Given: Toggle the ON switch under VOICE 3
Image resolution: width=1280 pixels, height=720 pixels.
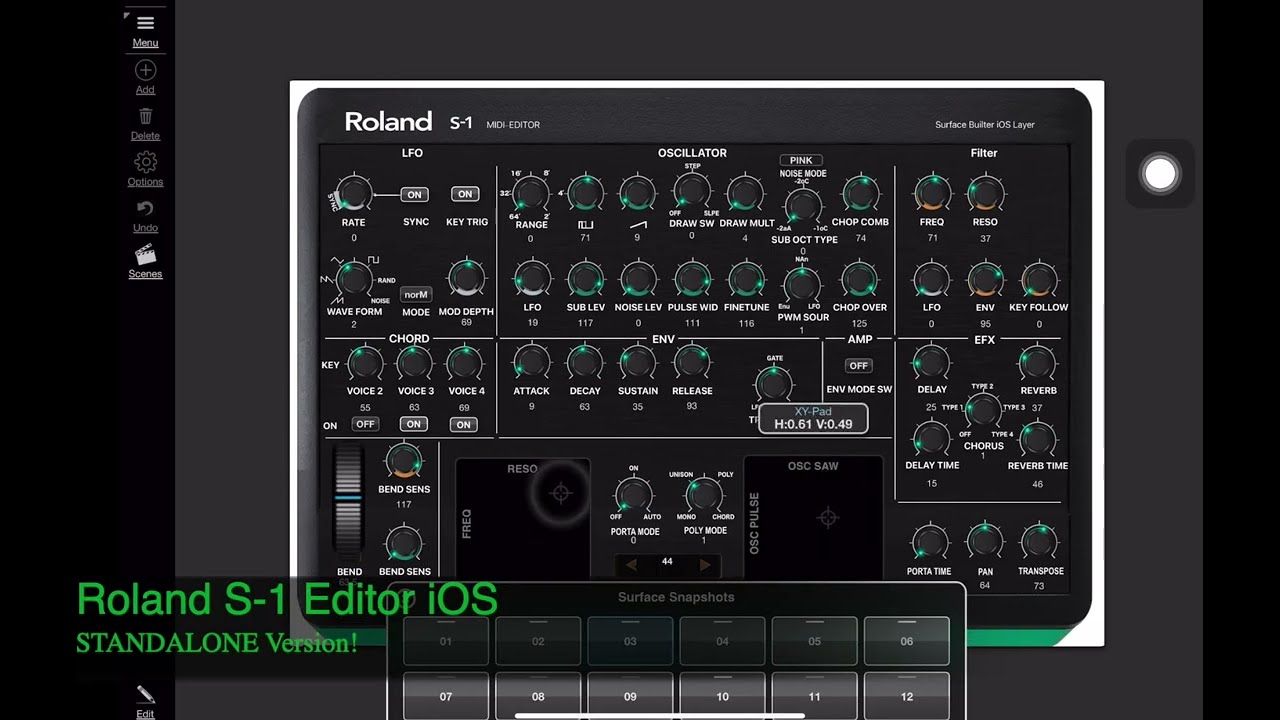Looking at the screenshot, I should (413, 424).
